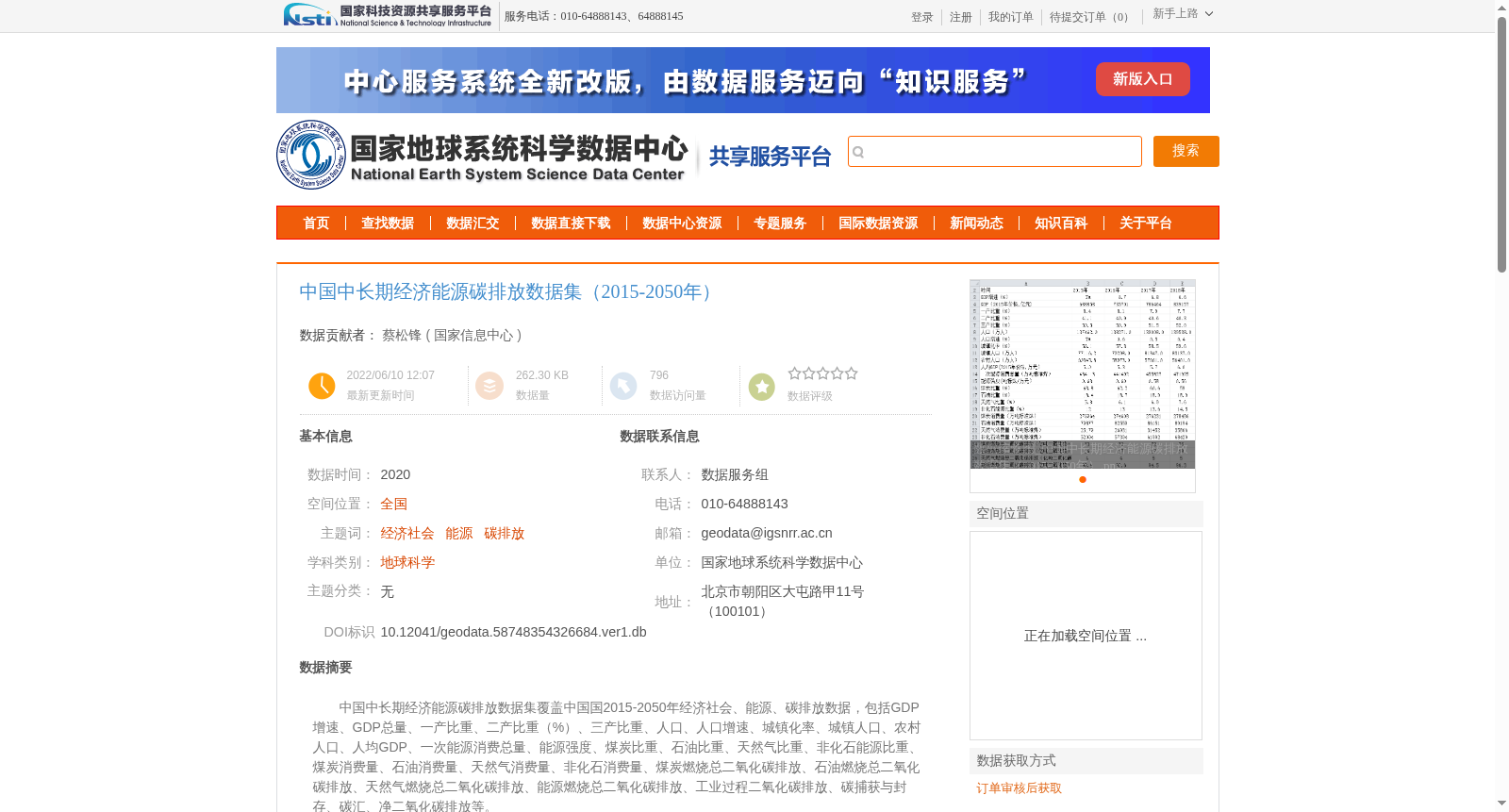This screenshot has height=812, width=1509.
Task: Click the 空间位置 panel header
Action: (1086, 514)
